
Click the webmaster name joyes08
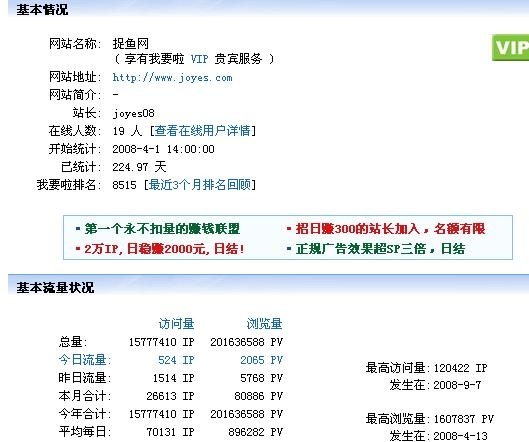click(x=133, y=113)
